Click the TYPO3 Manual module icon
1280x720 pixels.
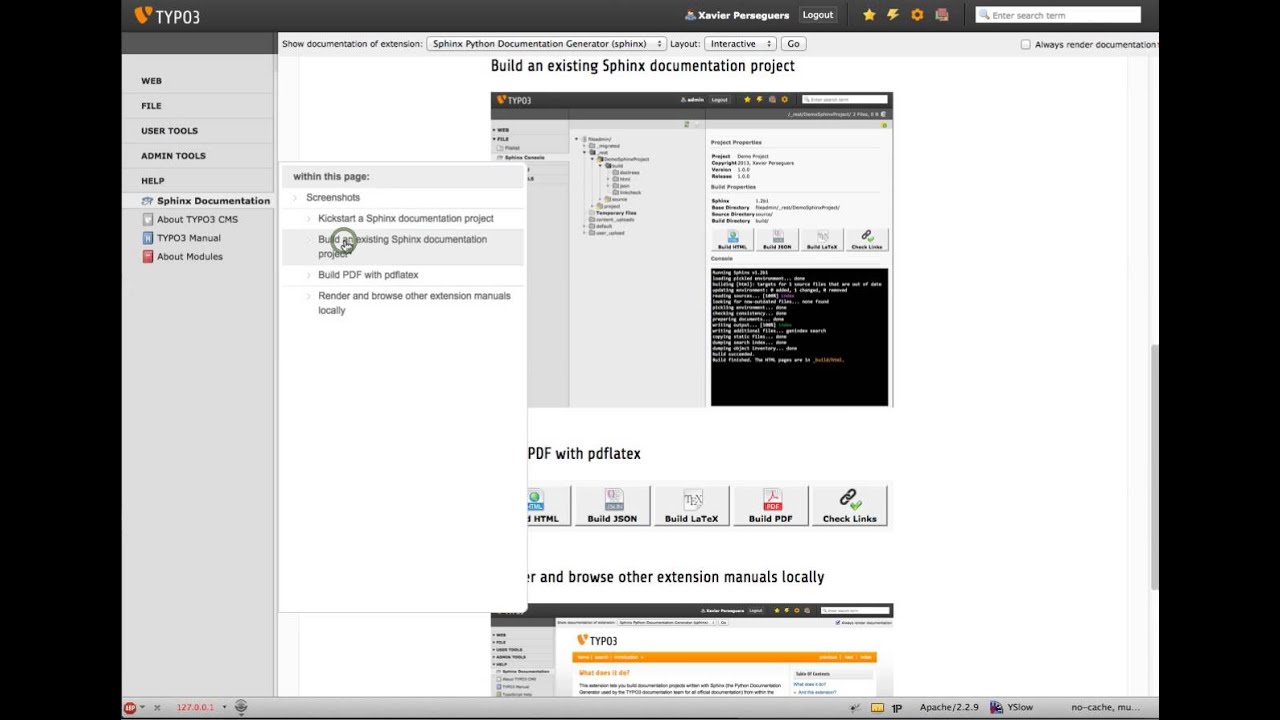148,238
